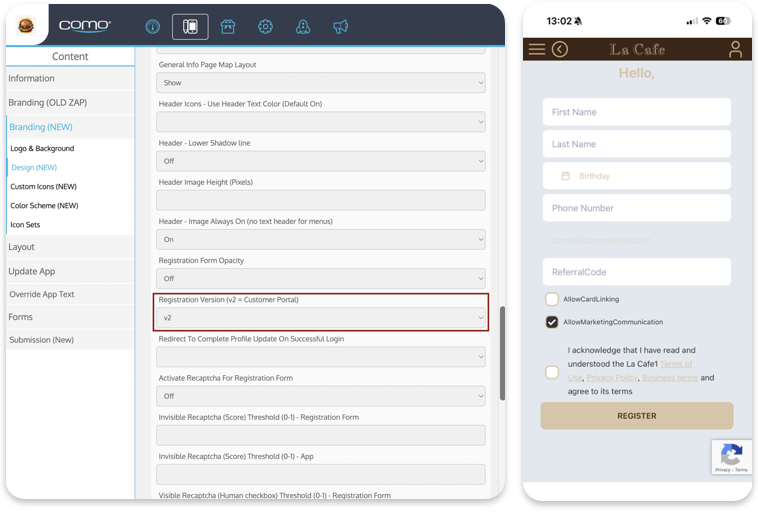
Task: Check the AllowCardLinking checkbox
Action: click(x=552, y=299)
